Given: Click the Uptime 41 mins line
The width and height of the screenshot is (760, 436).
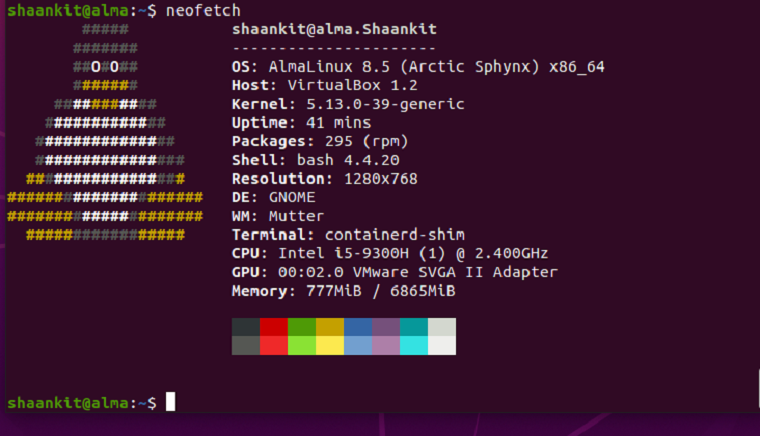Looking at the screenshot, I should pyautogui.click(x=301, y=122).
